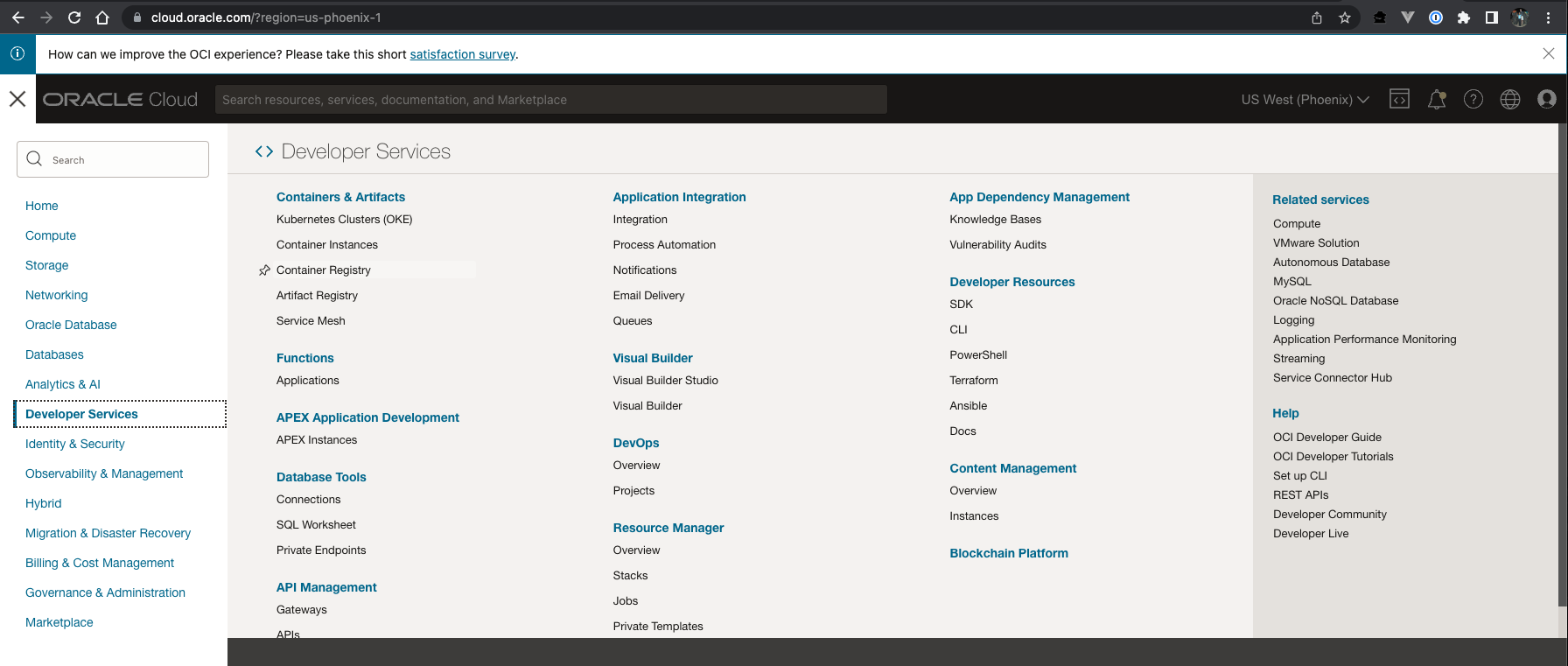The height and width of the screenshot is (666, 1568).
Task: Select Observability & Management menu item
Action: [x=104, y=473]
